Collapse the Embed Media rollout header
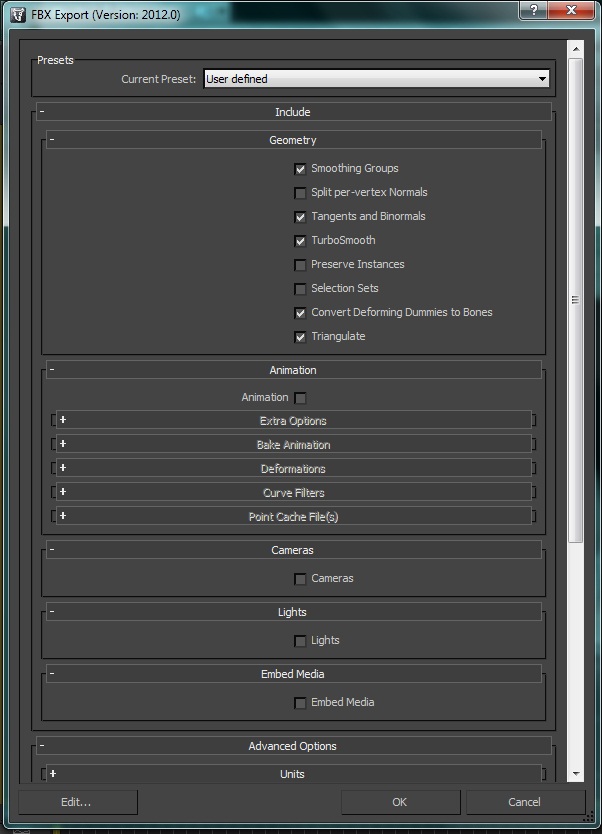Viewport: 602px width, 834px height. coord(294,673)
